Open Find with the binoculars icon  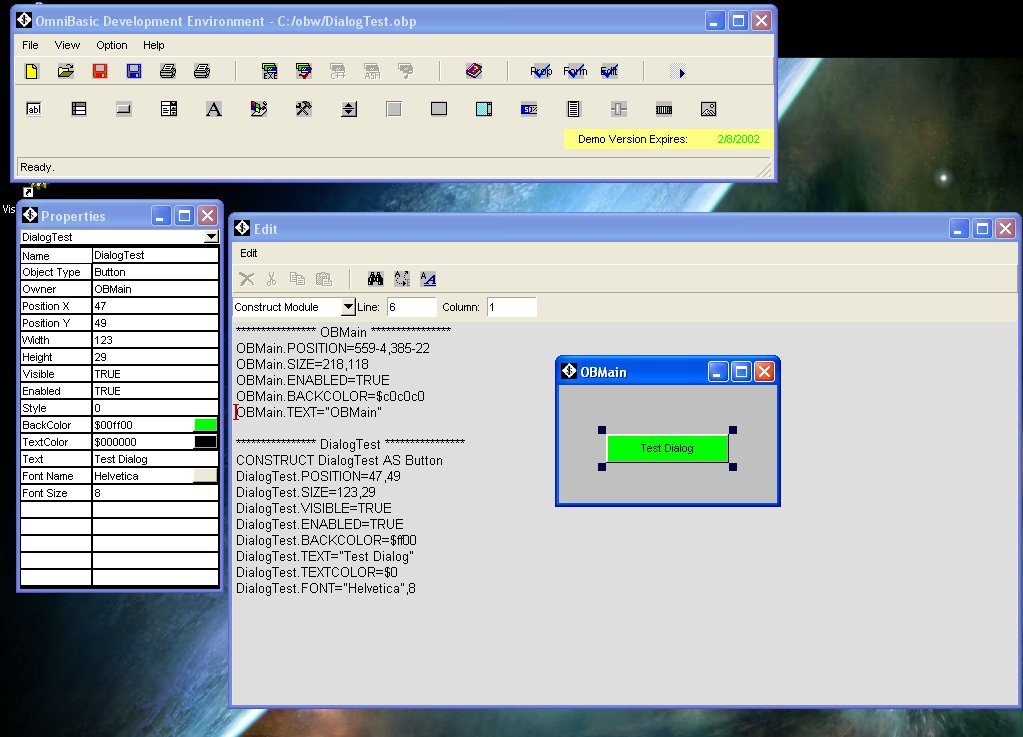coord(375,279)
